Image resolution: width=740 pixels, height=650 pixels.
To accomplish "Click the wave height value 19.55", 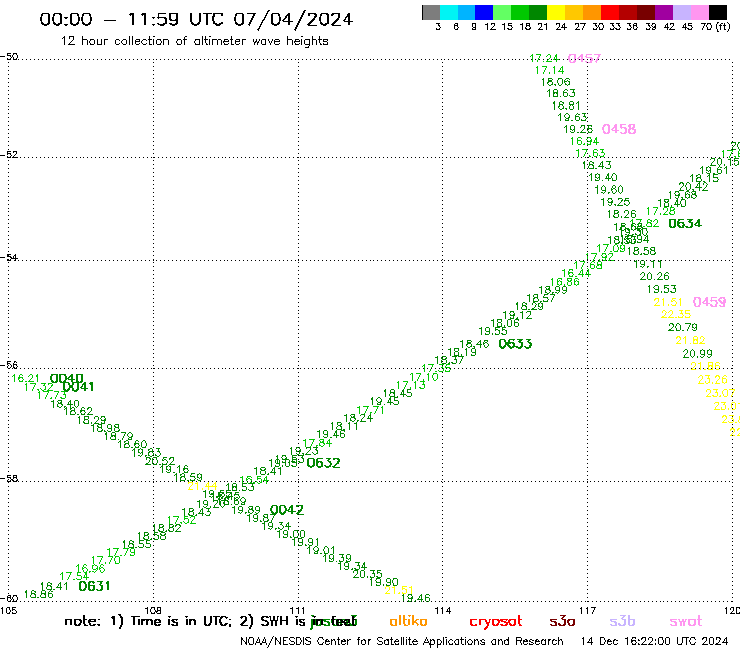I will [x=493, y=331].
